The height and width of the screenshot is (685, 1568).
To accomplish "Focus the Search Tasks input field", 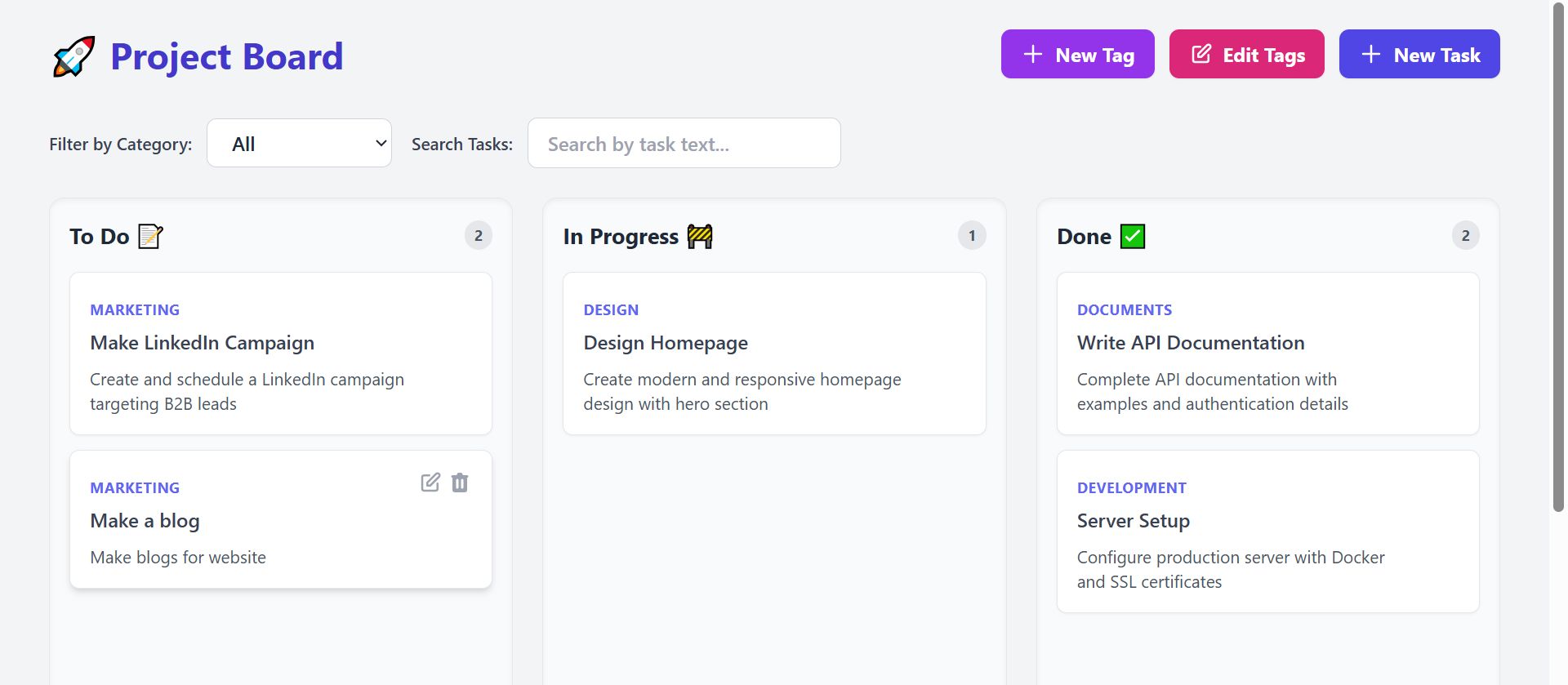I will tap(684, 144).
